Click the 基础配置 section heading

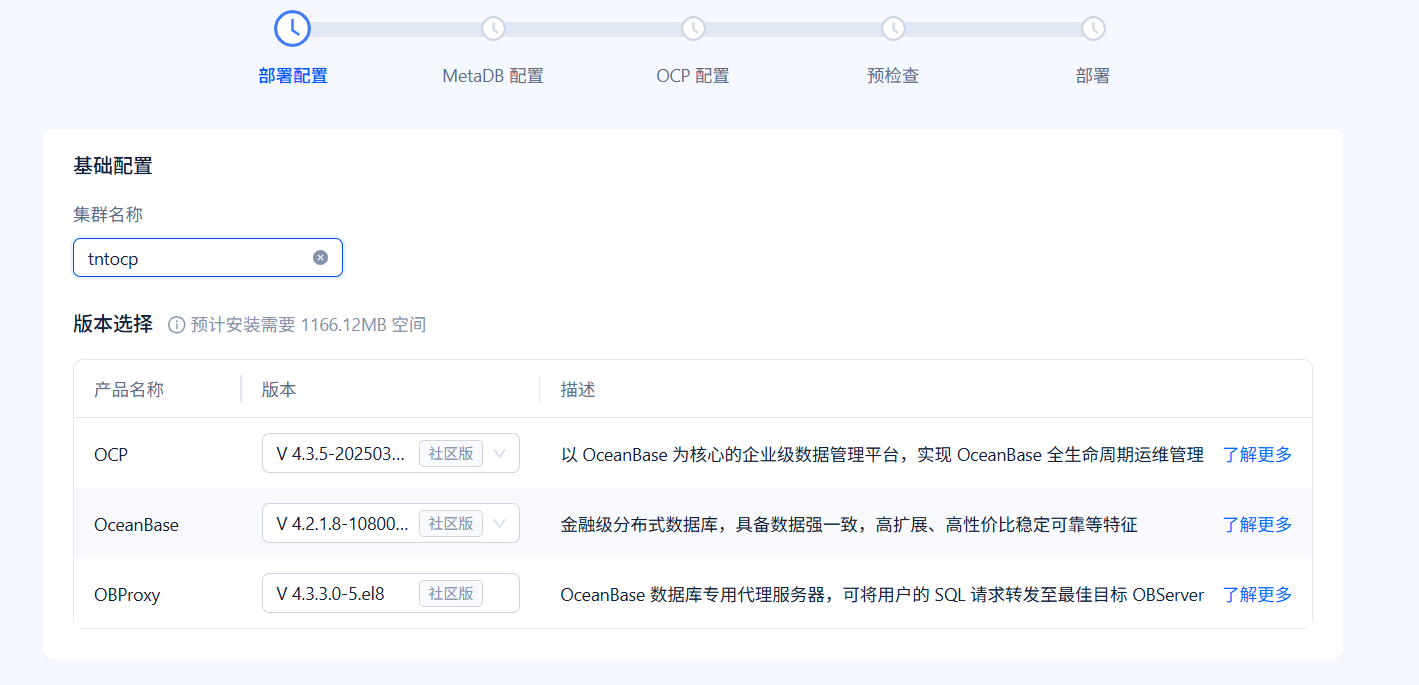[113, 166]
